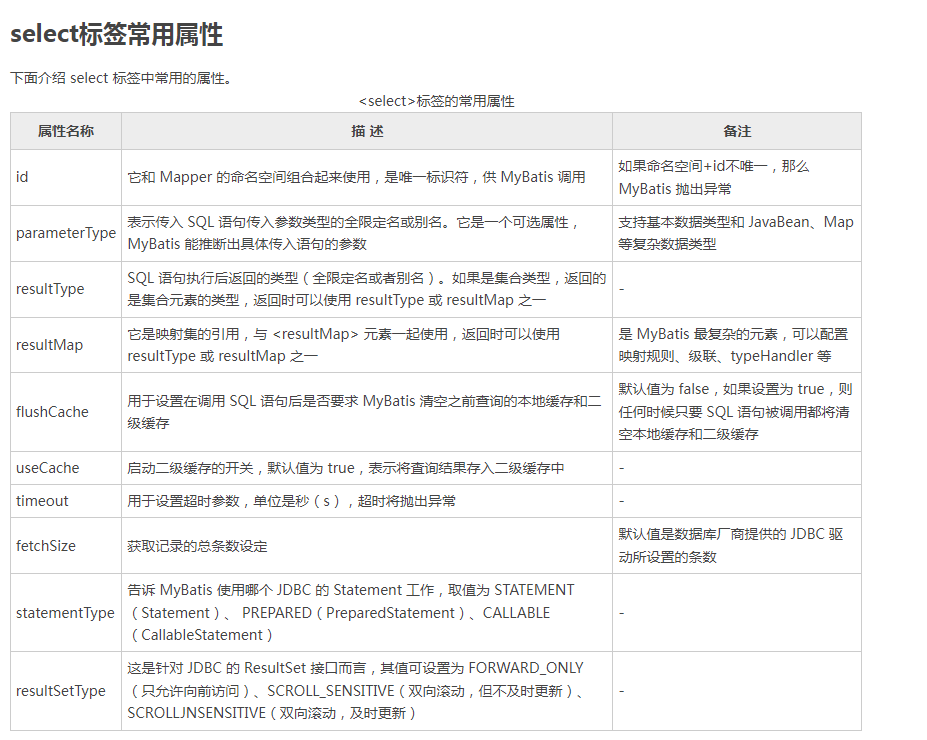
Task: Select the "parameterType" attribute cell
Action: [66, 233]
